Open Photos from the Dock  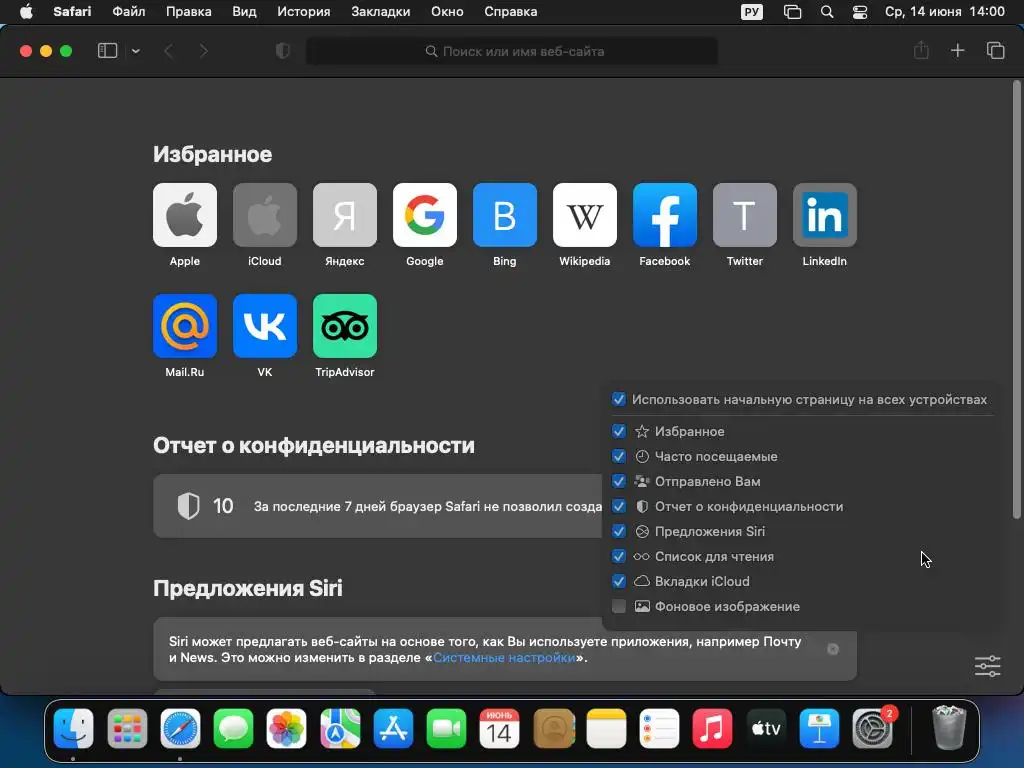[287, 728]
